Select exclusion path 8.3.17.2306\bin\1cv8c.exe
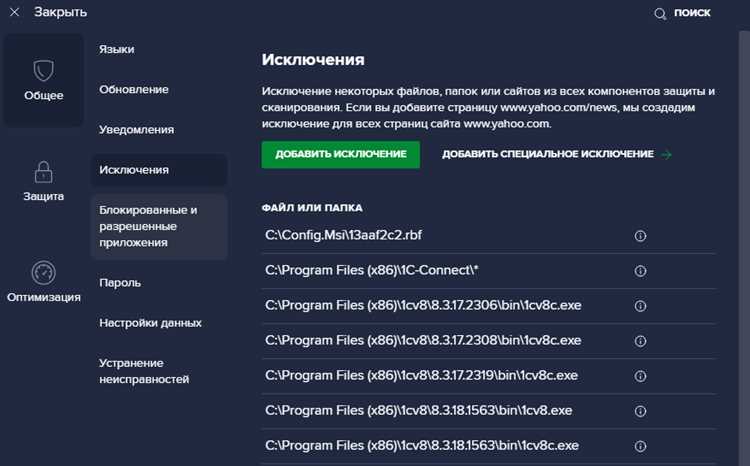 (423, 305)
